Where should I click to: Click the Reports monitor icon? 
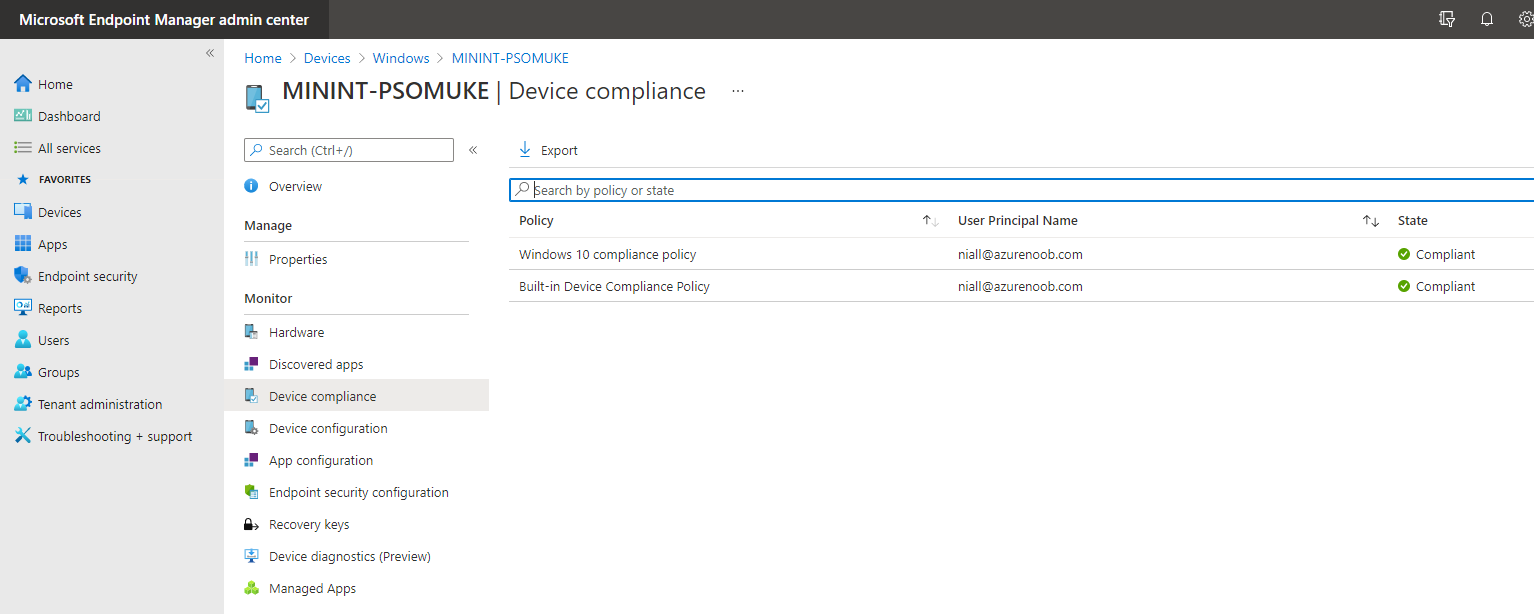(23, 308)
